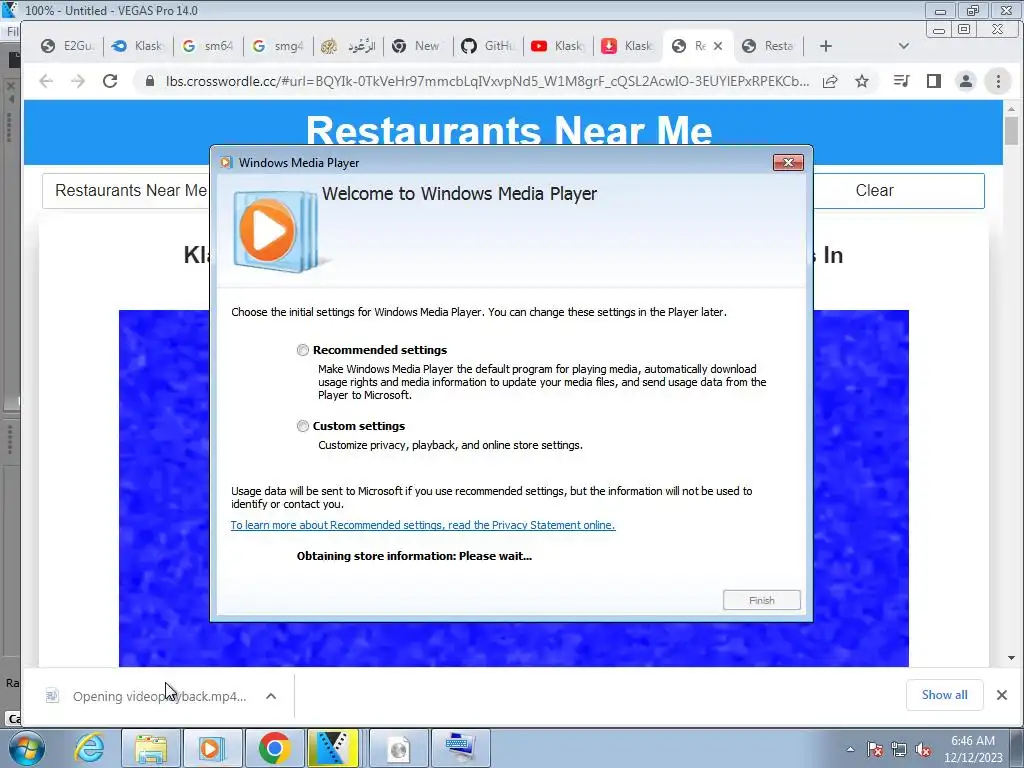The height and width of the screenshot is (768, 1024).
Task: Expand the videoplayback.mp4 download options chevron
Action: (271, 696)
